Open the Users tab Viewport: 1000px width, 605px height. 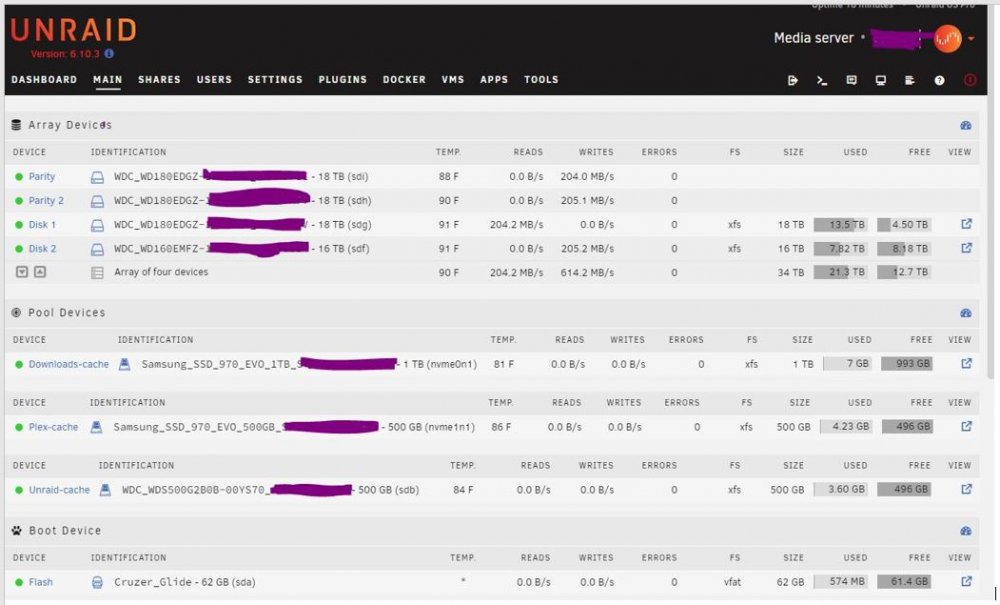(214, 80)
